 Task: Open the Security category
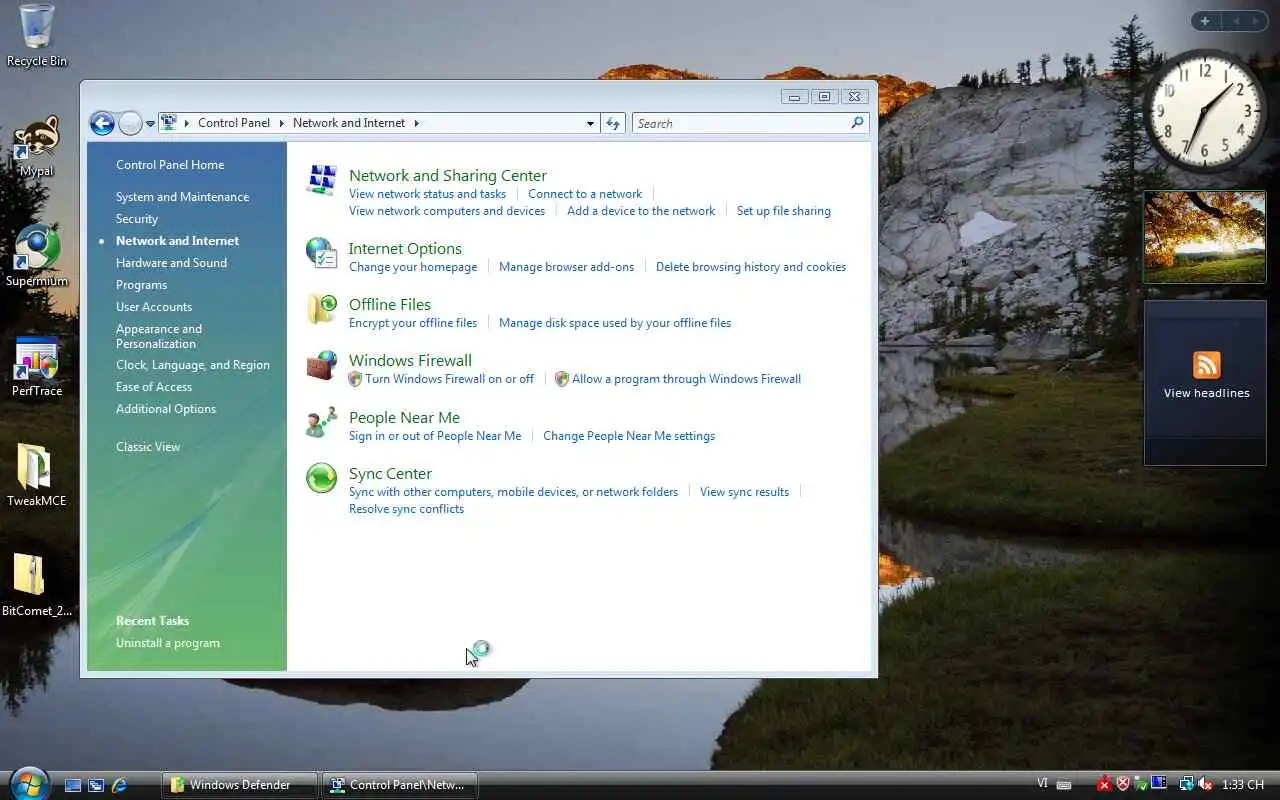tap(137, 219)
